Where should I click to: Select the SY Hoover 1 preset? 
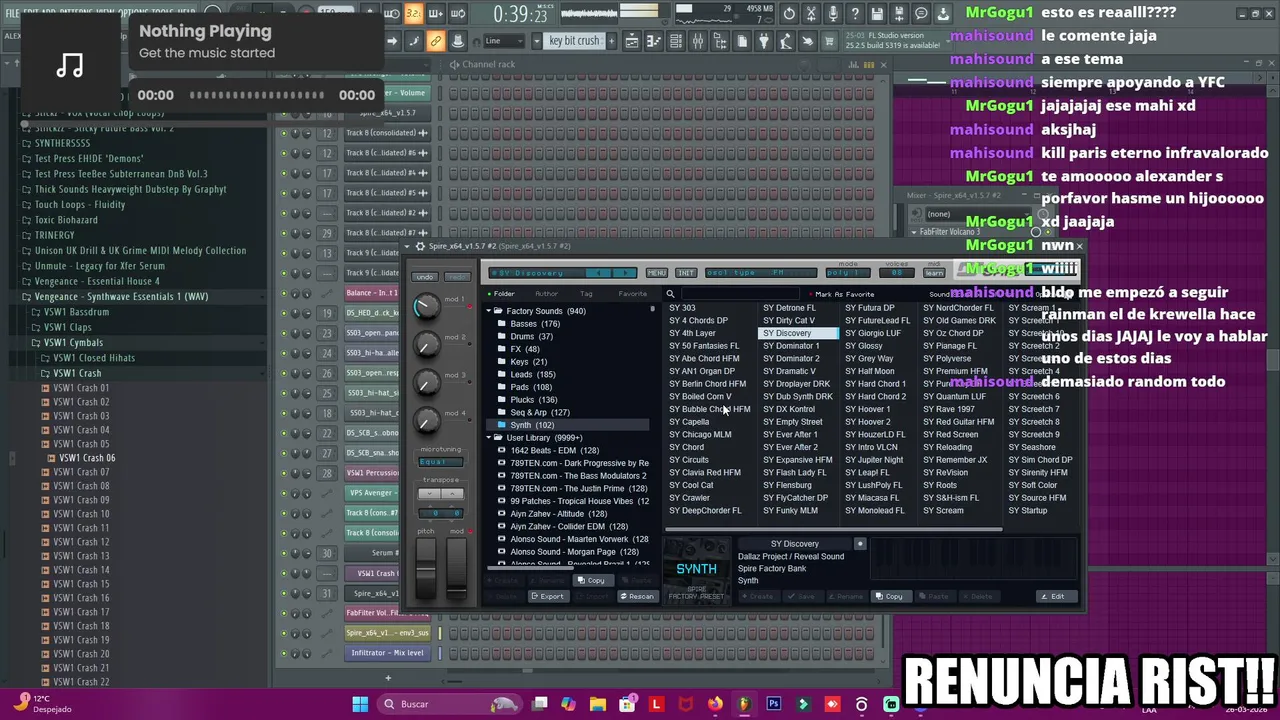click(x=867, y=409)
